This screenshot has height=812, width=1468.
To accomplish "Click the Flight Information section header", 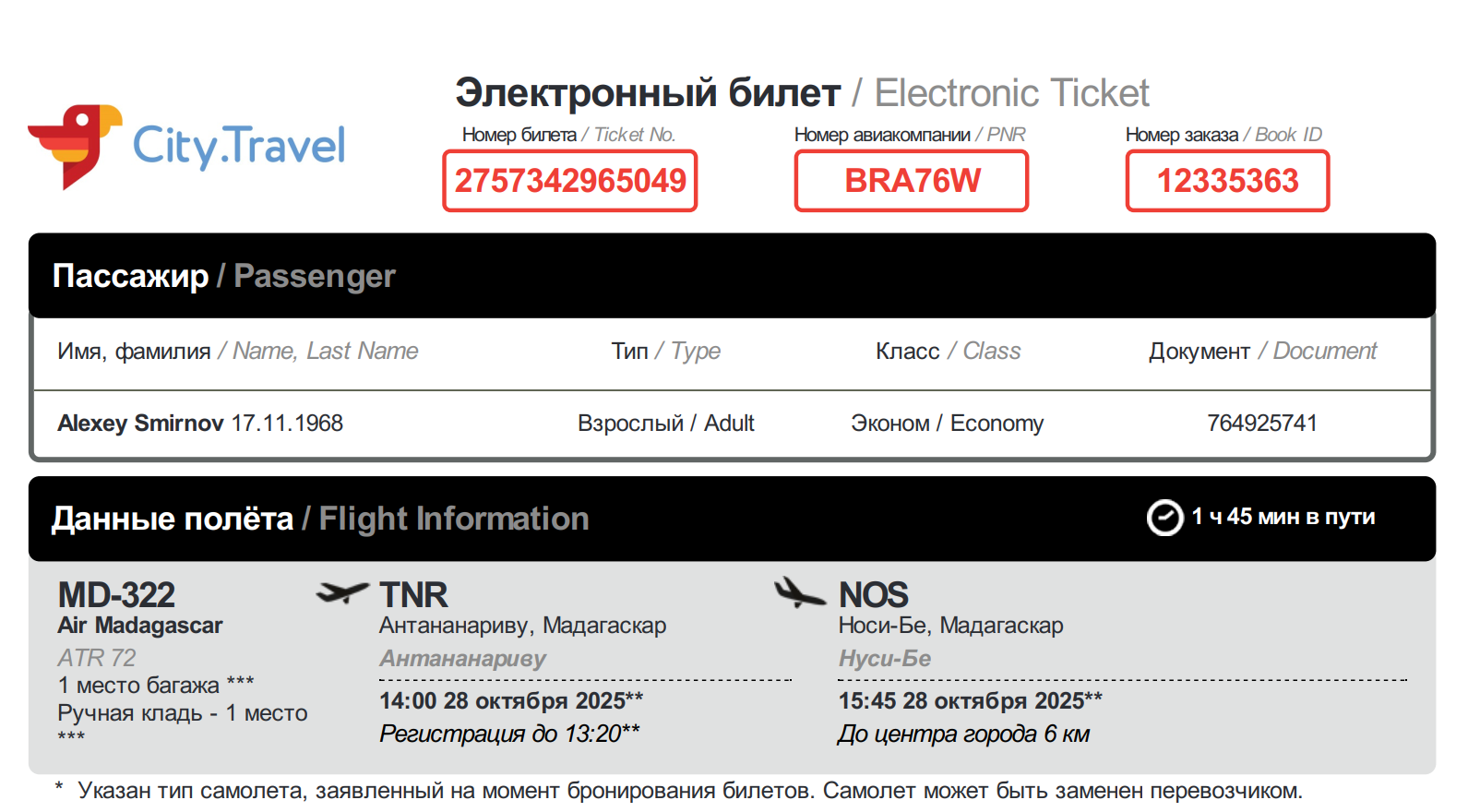I will coord(320,519).
